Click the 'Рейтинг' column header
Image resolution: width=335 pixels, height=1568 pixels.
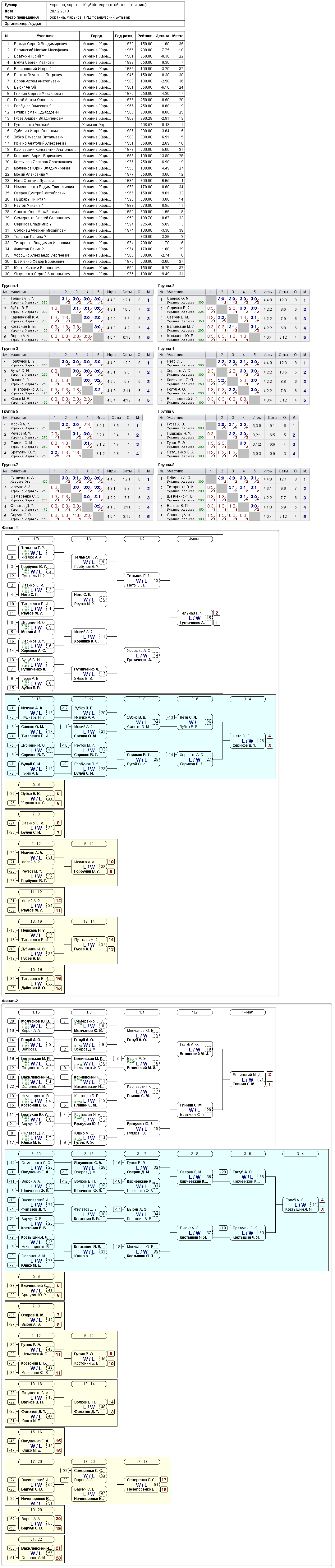coord(145,36)
